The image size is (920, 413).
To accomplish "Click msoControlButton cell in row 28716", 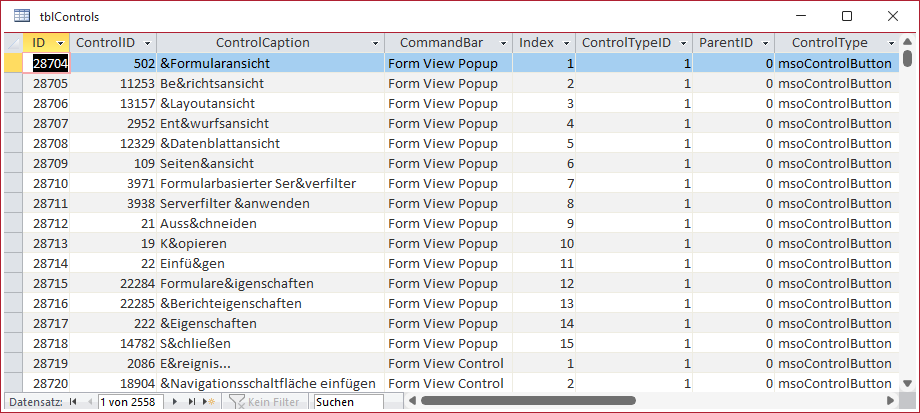I will [x=837, y=304].
